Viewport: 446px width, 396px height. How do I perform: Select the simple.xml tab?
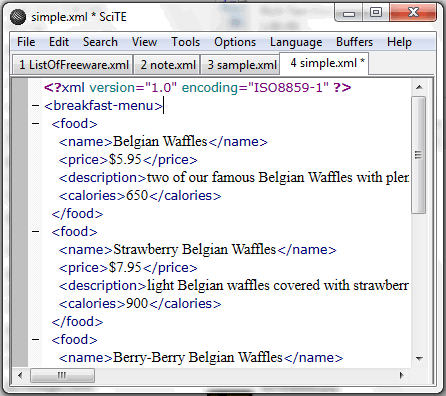click(324, 63)
